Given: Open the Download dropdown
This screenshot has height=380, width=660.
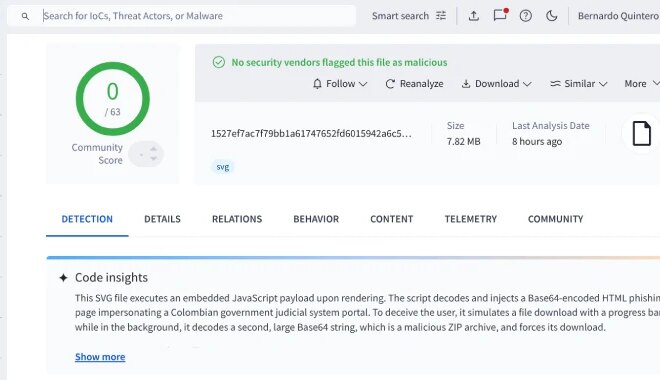Looking at the screenshot, I should click(496, 84).
